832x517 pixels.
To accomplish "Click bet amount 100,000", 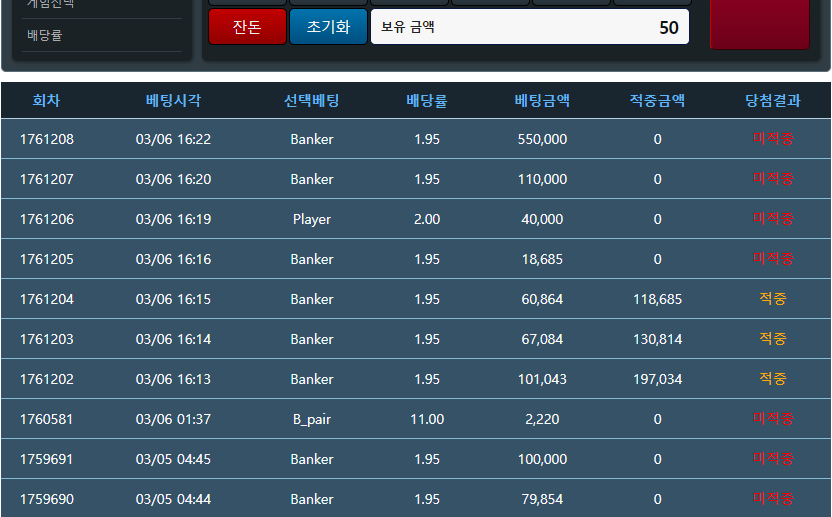I will point(542,459).
